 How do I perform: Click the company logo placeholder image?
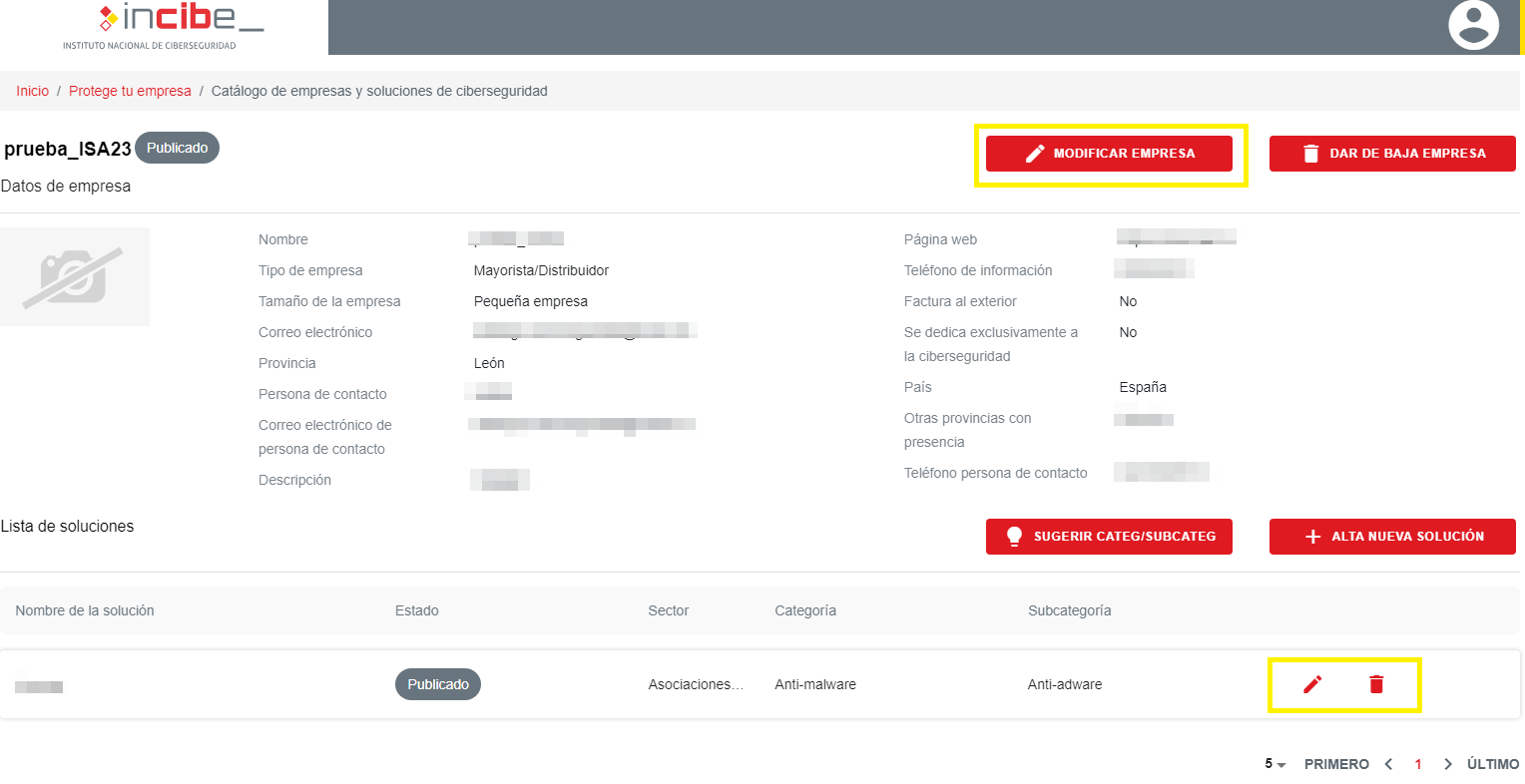pos(75,276)
